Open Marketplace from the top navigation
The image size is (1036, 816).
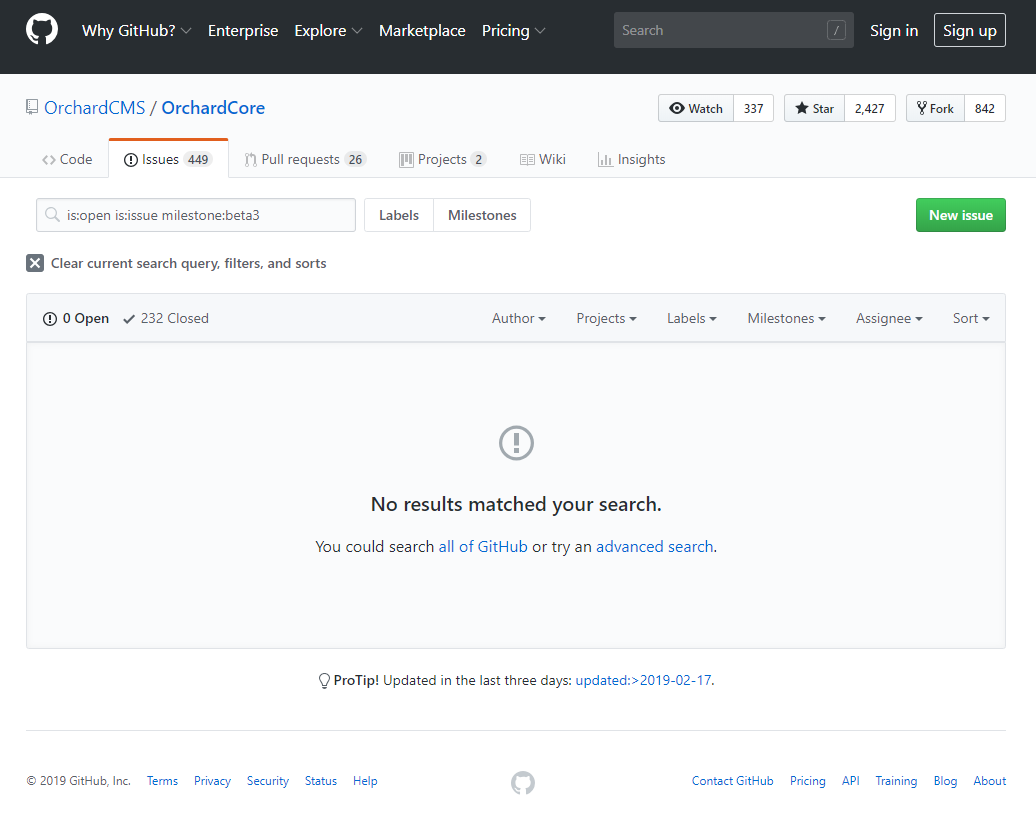[x=422, y=30]
